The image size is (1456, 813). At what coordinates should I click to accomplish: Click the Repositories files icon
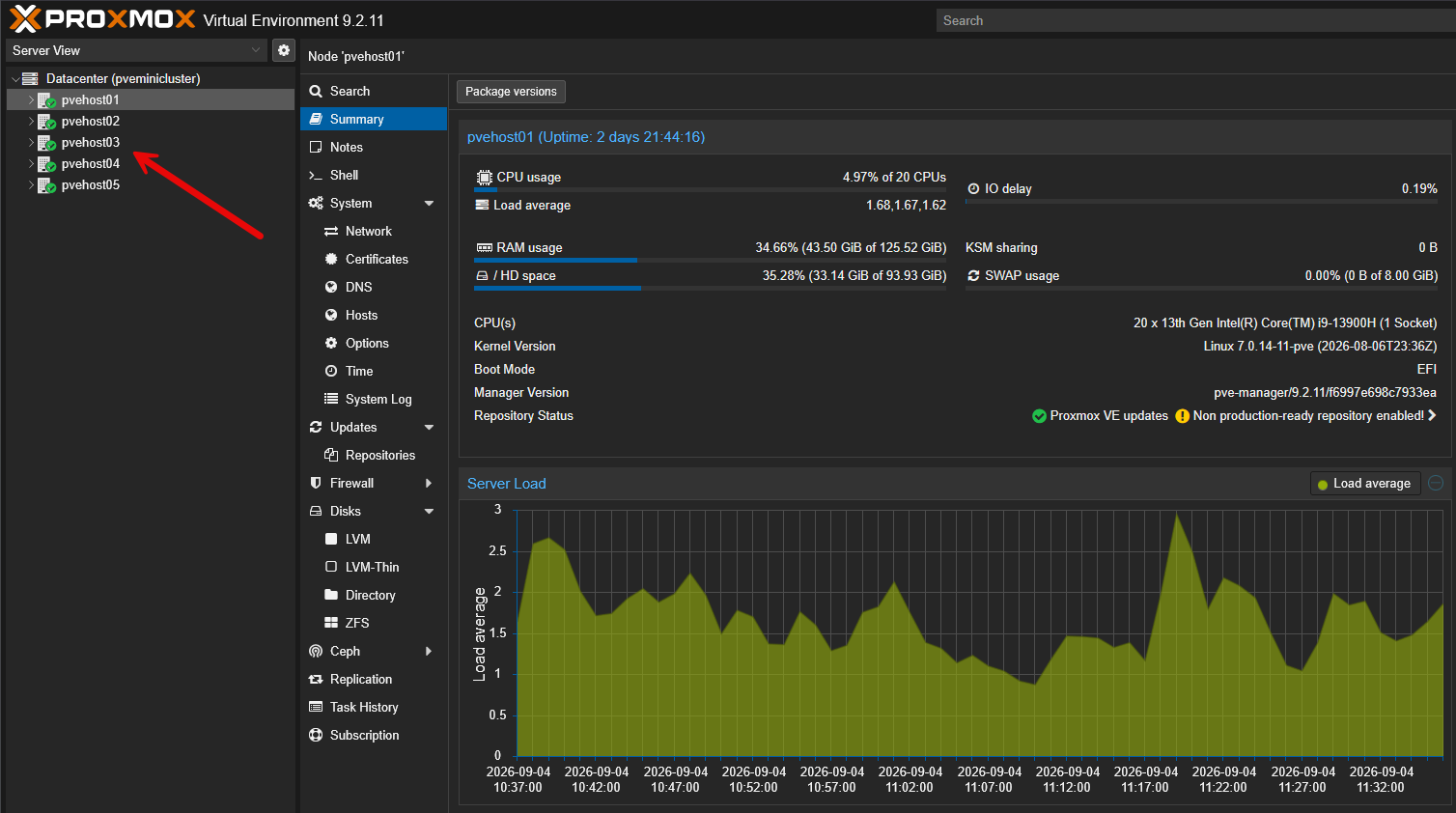pyautogui.click(x=331, y=455)
